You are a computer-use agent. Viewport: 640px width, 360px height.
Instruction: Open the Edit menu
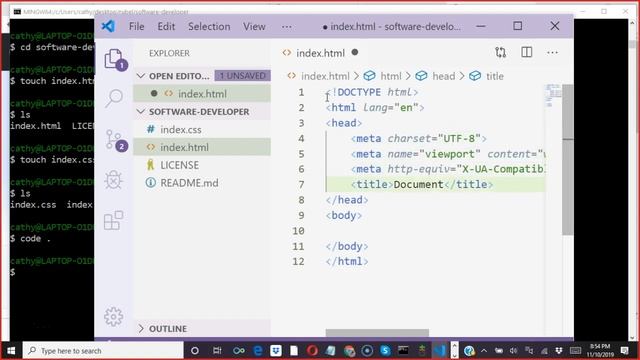[166, 27]
